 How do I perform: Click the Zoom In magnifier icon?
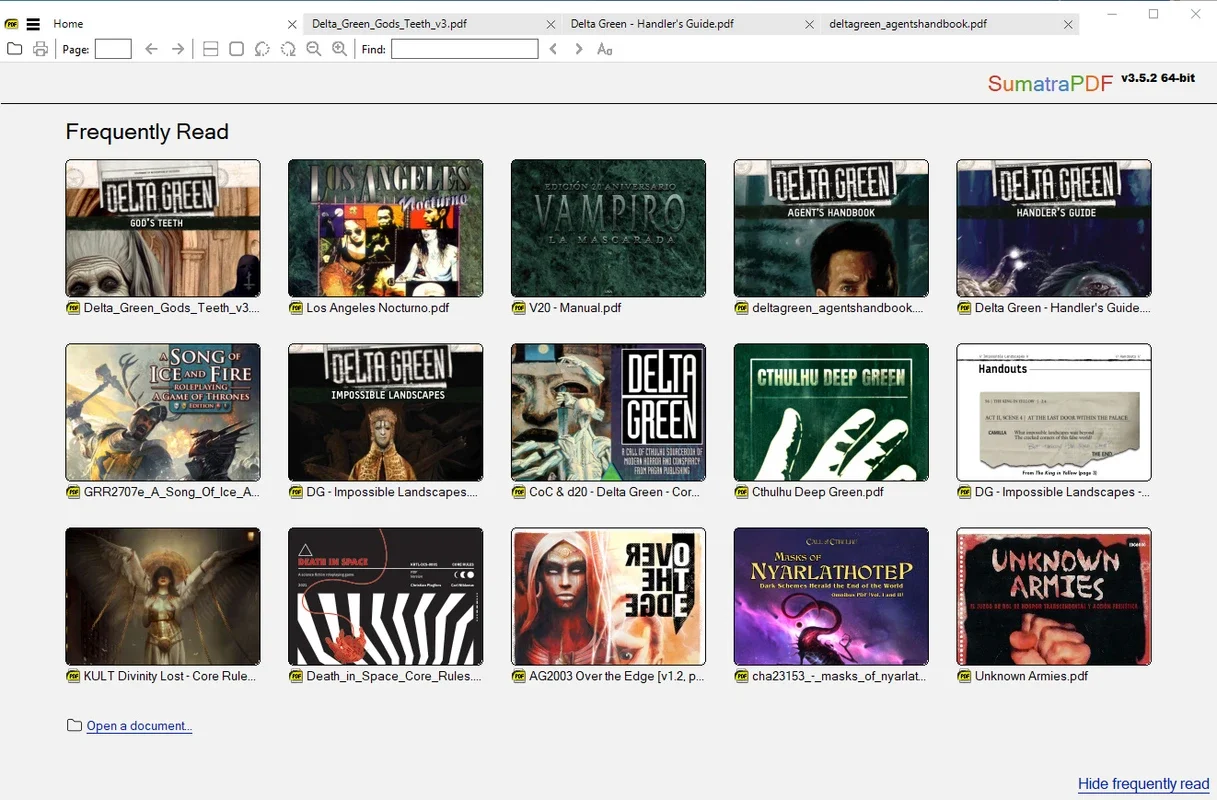[340, 49]
